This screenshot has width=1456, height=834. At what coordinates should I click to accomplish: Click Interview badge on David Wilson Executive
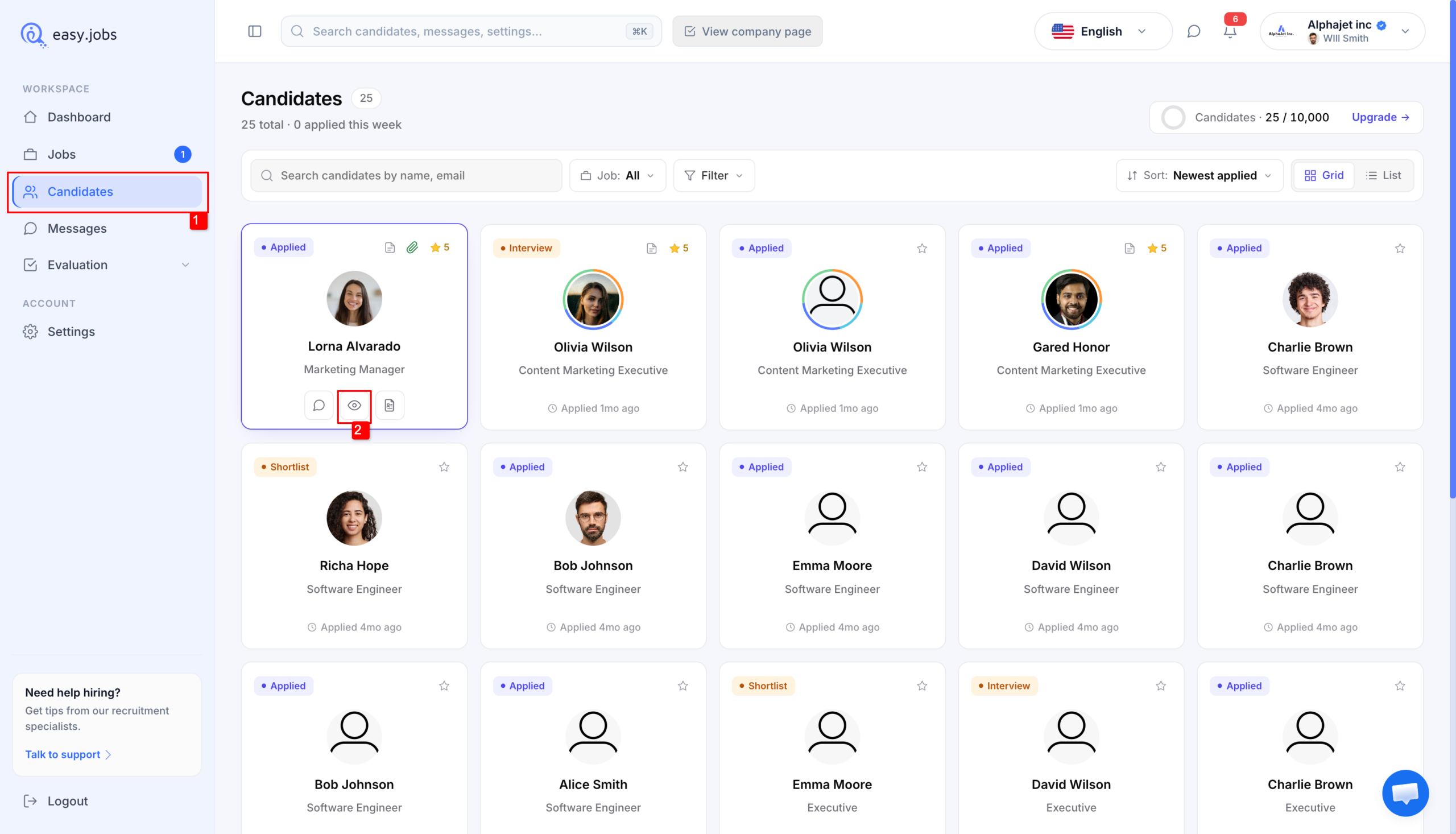click(1004, 686)
